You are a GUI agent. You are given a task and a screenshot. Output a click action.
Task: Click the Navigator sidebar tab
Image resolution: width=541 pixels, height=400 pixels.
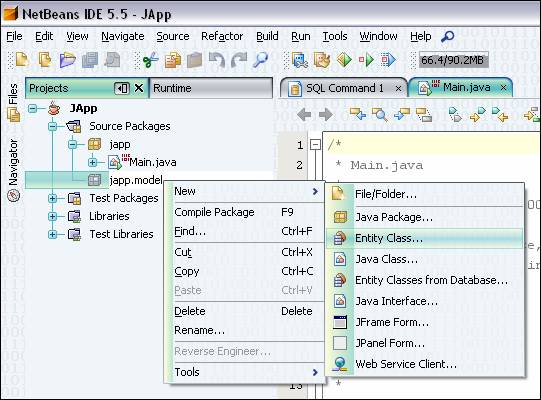[13, 169]
